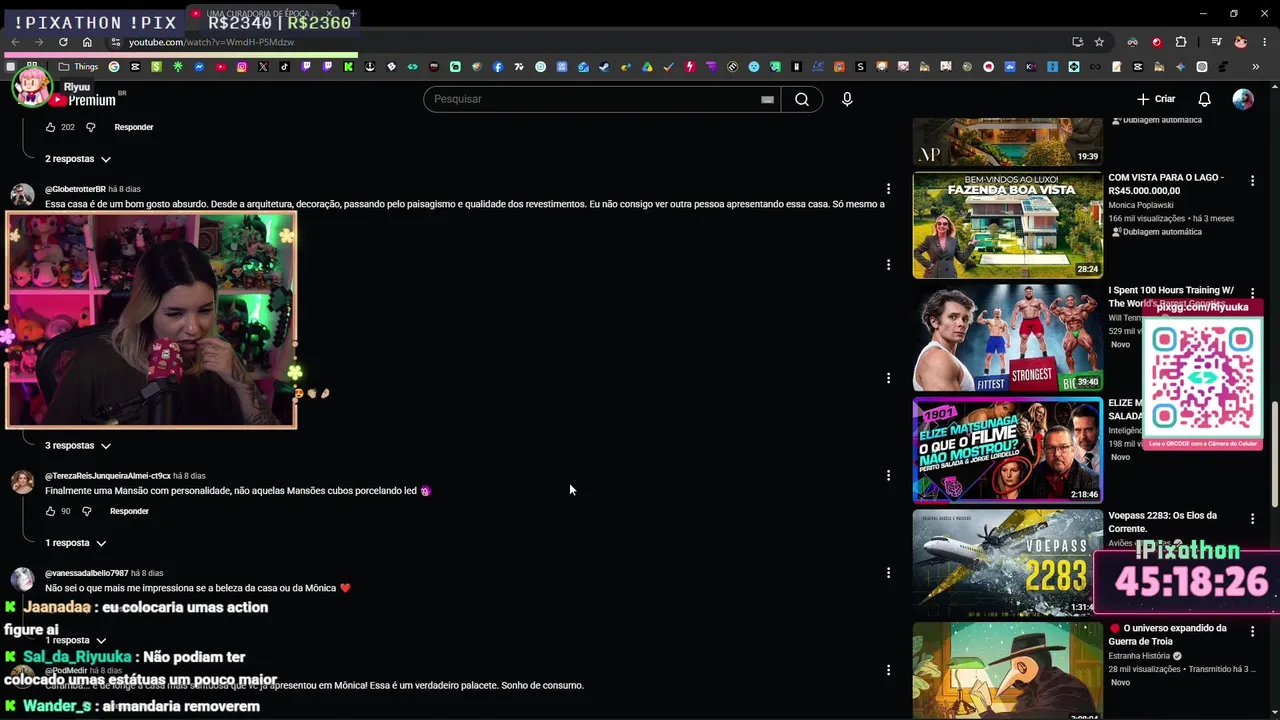Viewport: 1280px width, 720px height.
Task: Open the on-screen keyboard in the search box
Action: pos(767,99)
